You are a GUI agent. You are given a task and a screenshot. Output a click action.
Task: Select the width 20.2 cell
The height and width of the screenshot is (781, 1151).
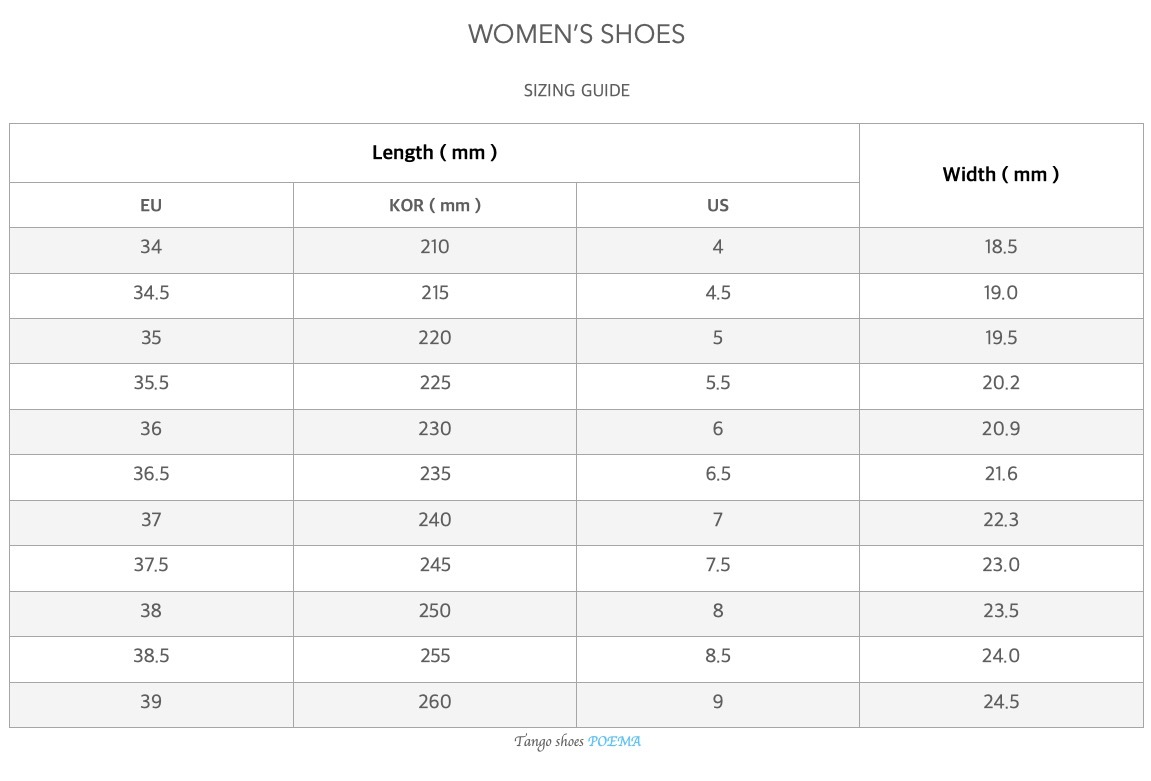pos(1000,383)
